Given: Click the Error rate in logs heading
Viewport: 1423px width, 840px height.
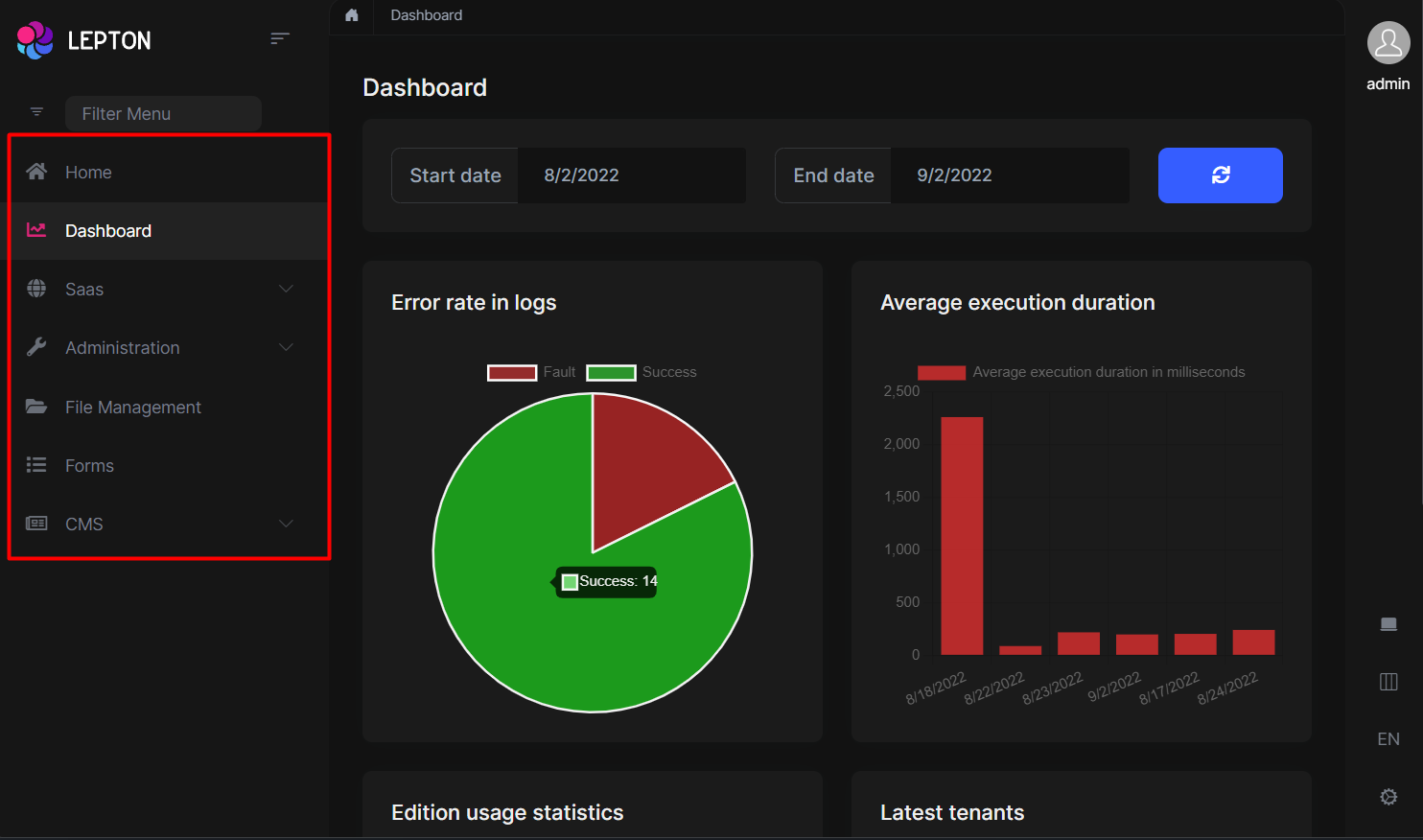Looking at the screenshot, I should 474,303.
